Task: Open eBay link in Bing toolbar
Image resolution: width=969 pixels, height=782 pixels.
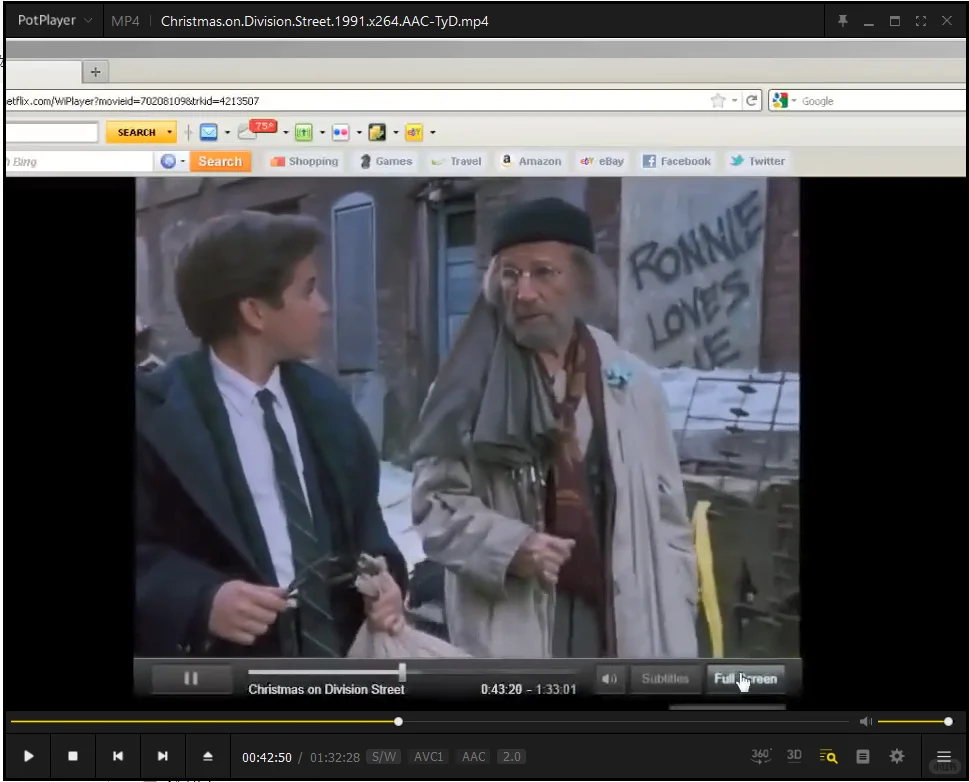Action: tap(602, 161)
